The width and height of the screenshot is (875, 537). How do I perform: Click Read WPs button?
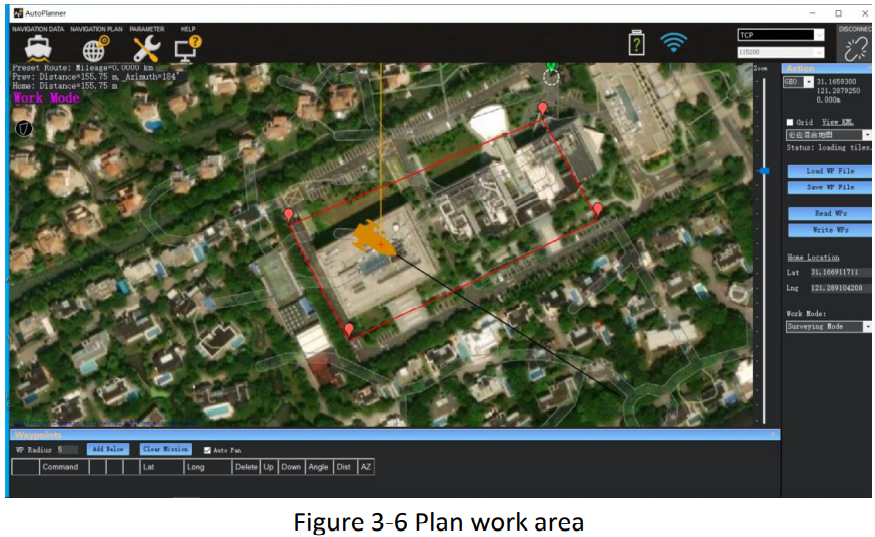830,213
